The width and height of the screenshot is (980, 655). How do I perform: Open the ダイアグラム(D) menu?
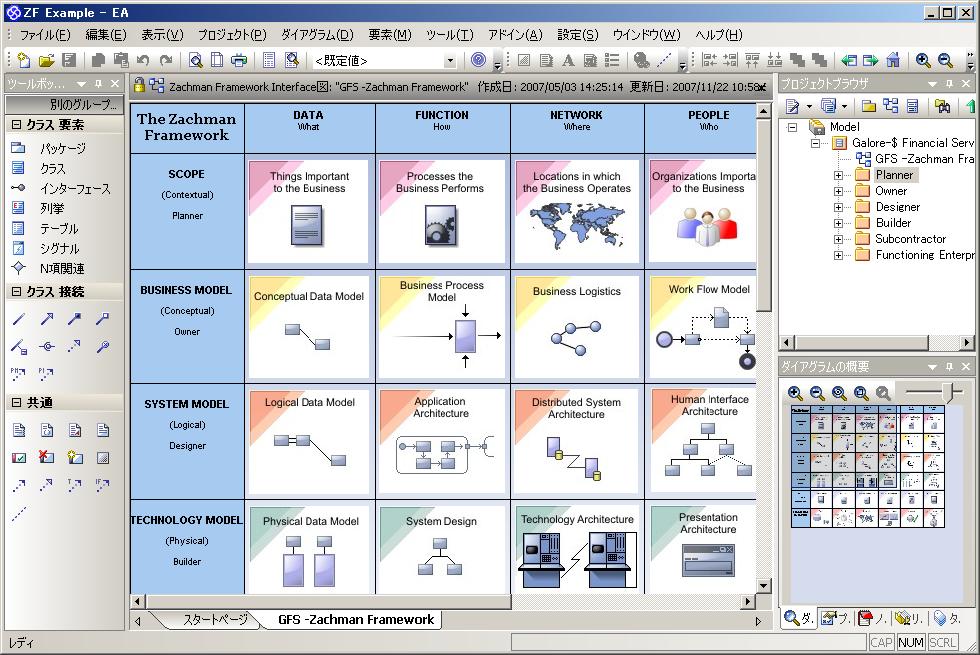pyautogui.click(x=317, y=35)
